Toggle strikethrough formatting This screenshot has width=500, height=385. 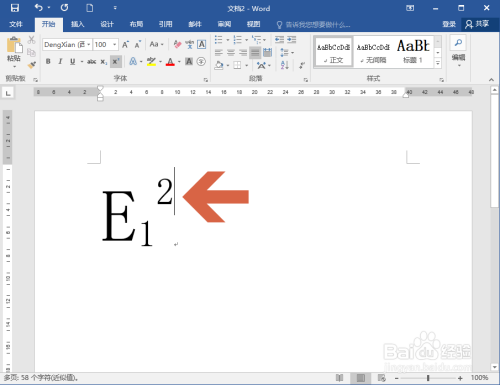click(92, 62)
